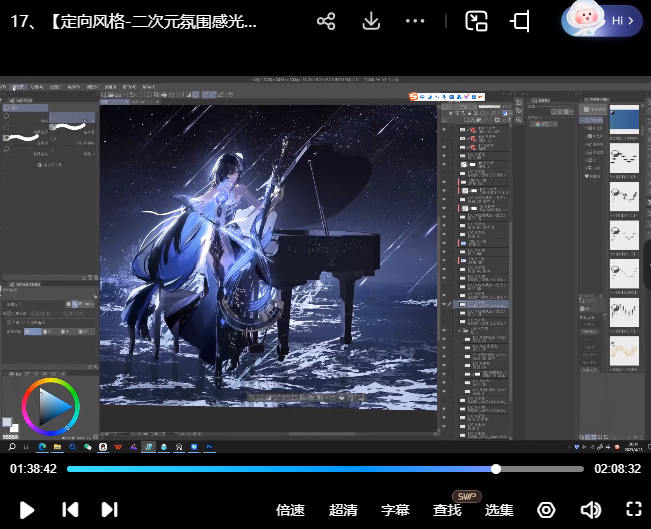
Task: Play the video using bottom play button
Action: coord(27,509)
